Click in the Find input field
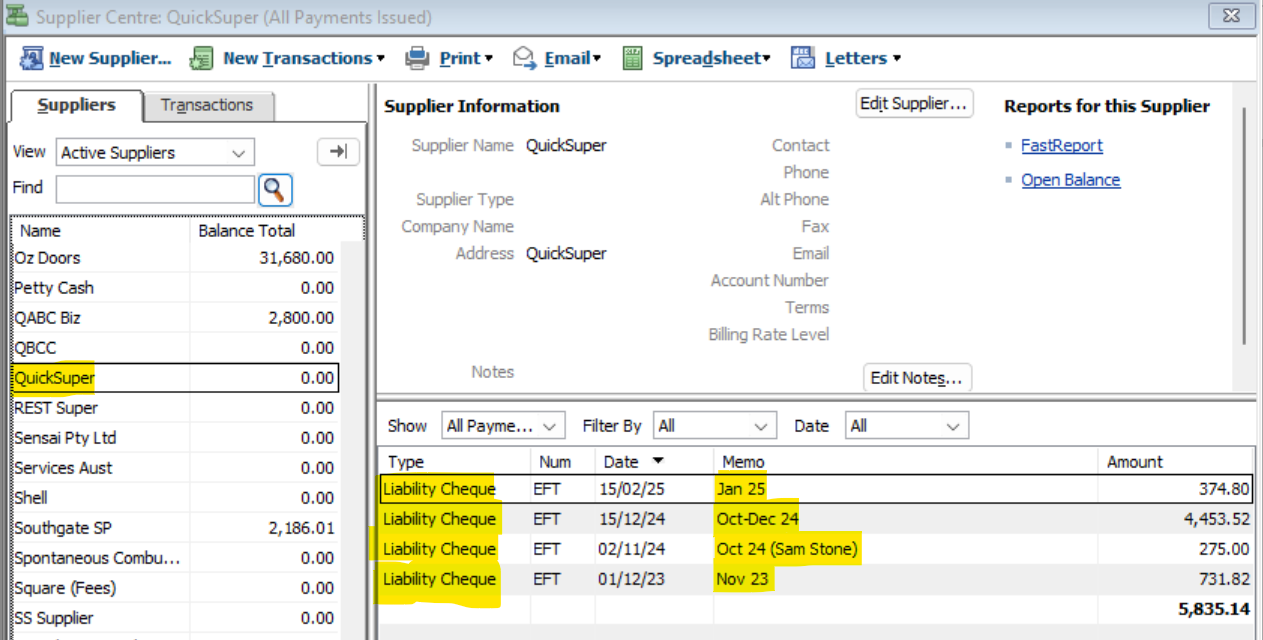Image resolution: width=1263 pixels, height=640 pixels. [x=155, y=188]
